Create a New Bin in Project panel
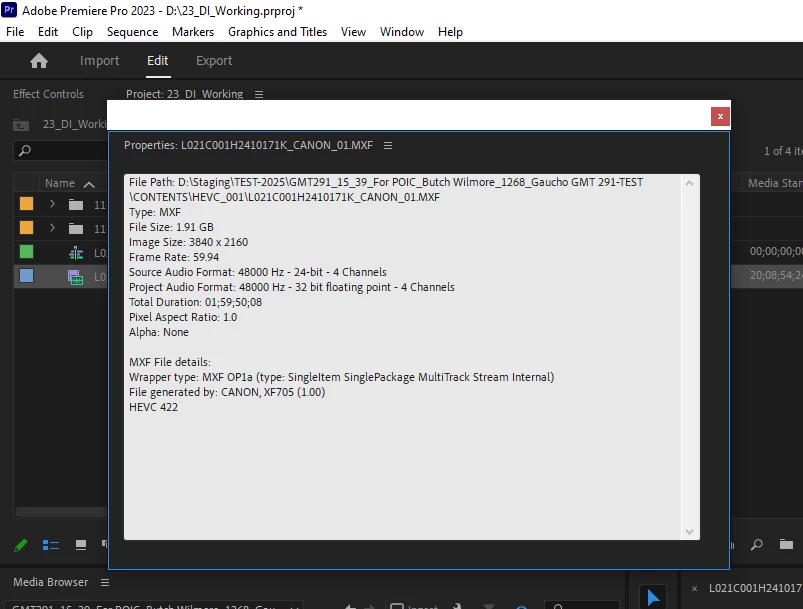Viewport: 803px width, 609px height. click(x=786, y=544)
